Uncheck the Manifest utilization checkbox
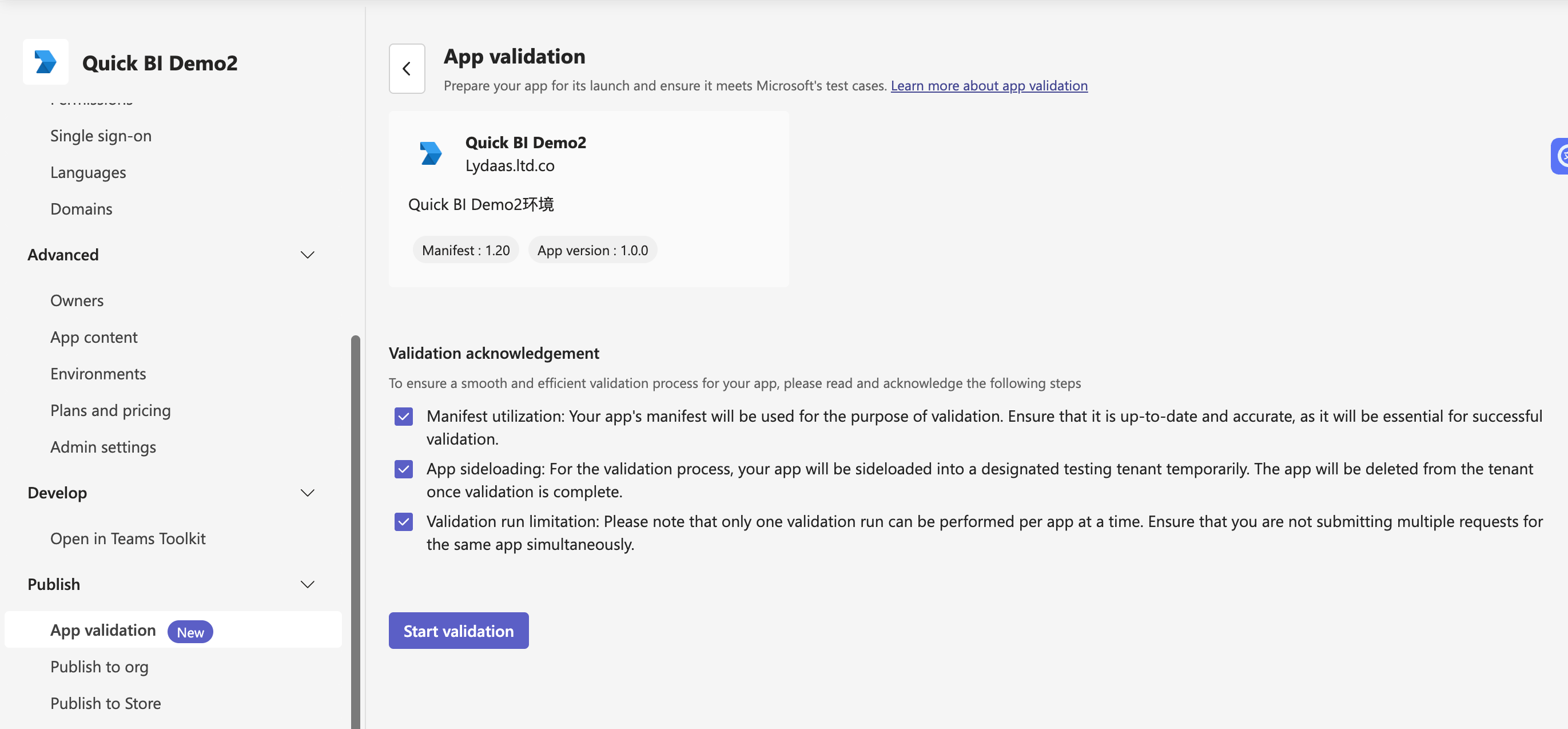This screenshot has height=729, width=1568. point(404,417)
